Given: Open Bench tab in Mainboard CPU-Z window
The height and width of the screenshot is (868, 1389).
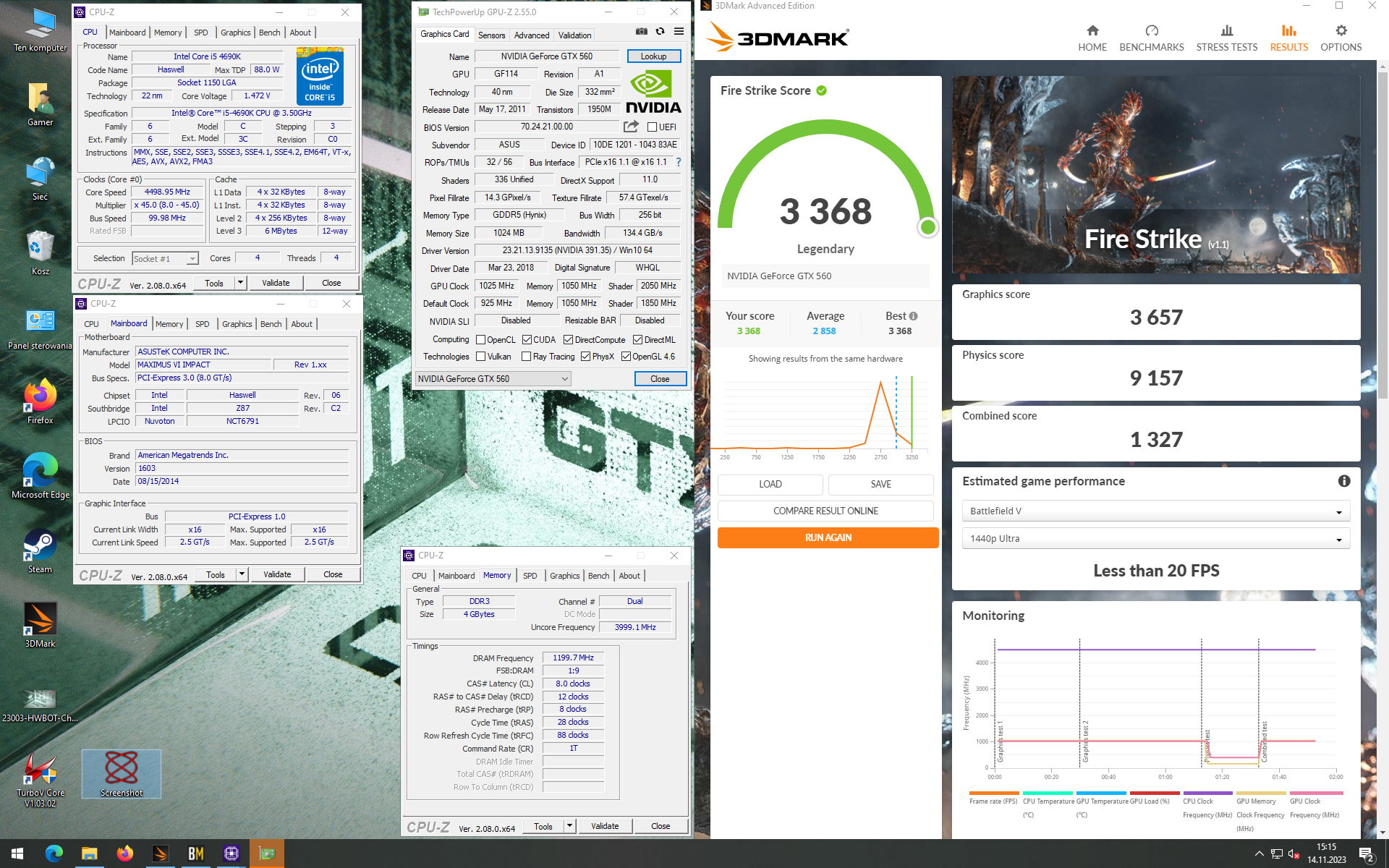Looking at the screenshot, I should (271, 324).
